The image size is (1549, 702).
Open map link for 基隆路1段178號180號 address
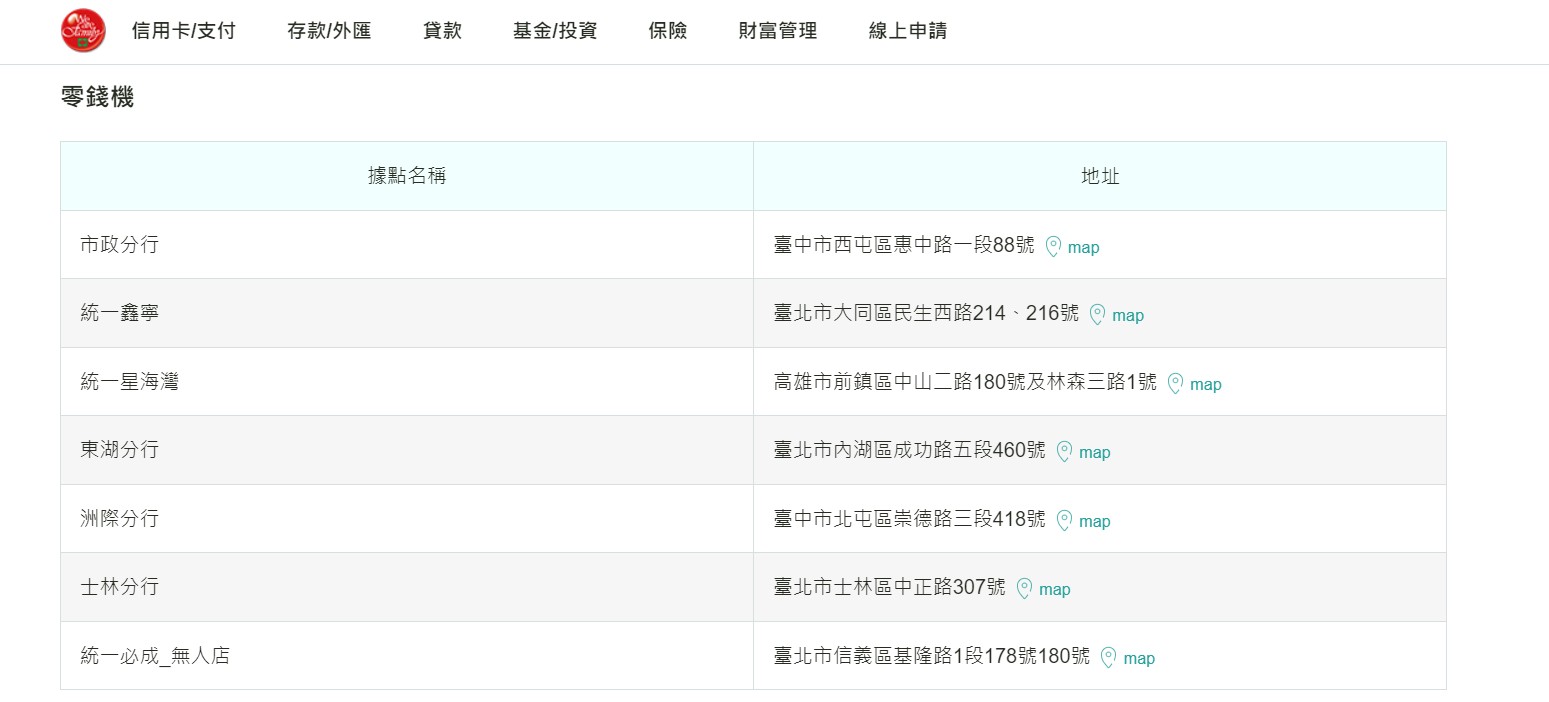(x=1139, y=658)
